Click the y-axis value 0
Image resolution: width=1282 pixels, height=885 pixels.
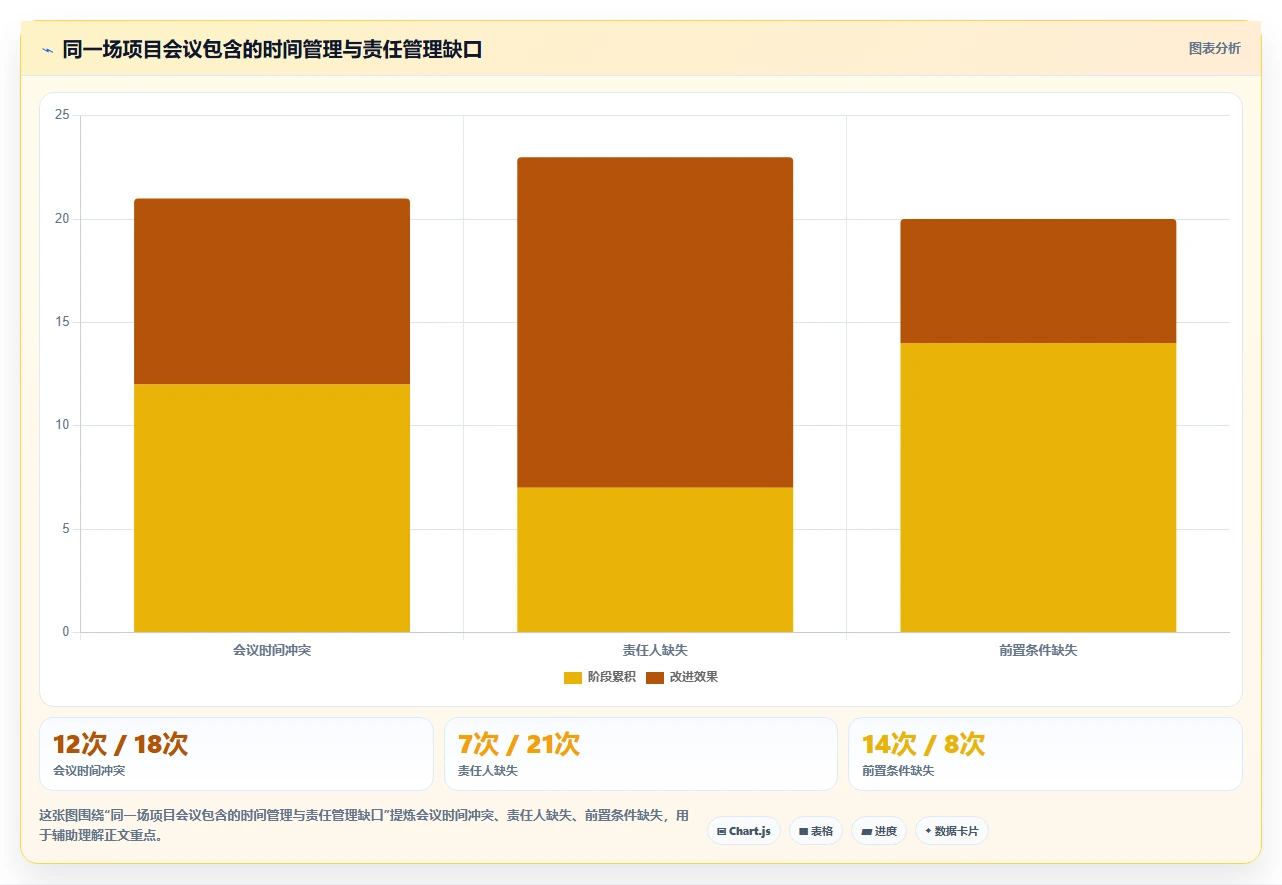(x=66, y=632)
